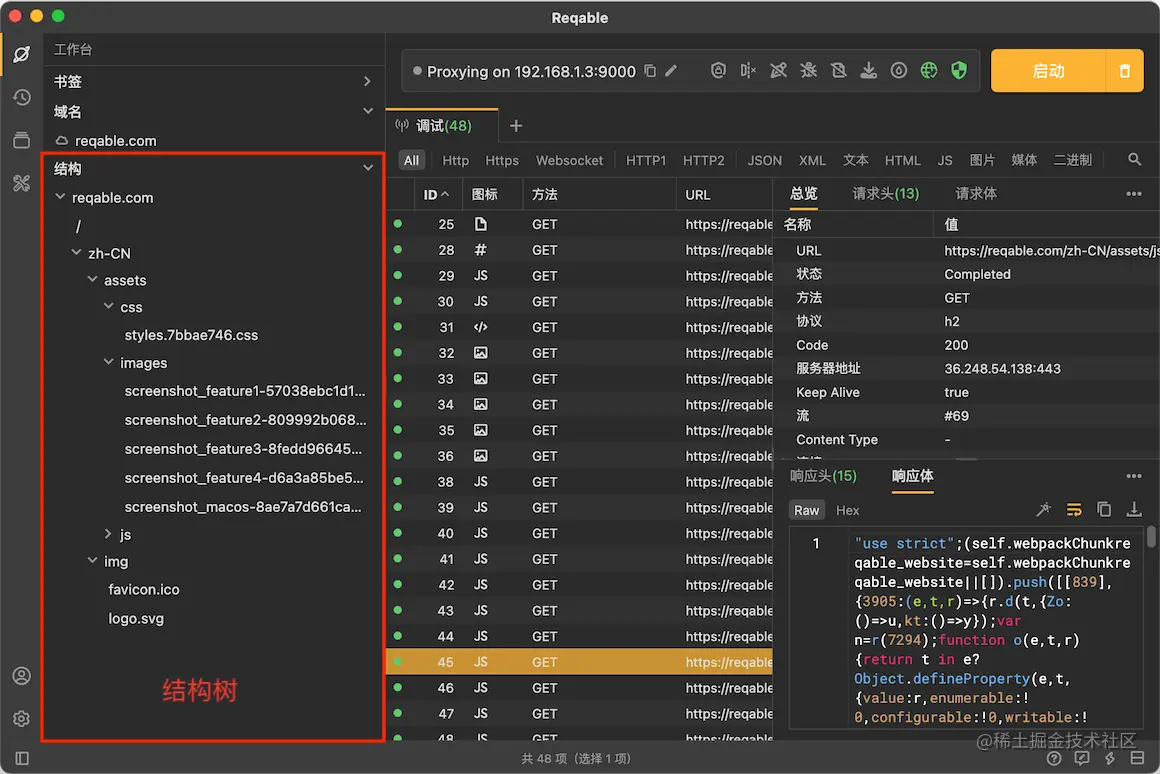The height and width of the screenshot is (774, 1160).
Task: Select styles.7bbae746.css in the tree
Action: click(x=191, y=335)
